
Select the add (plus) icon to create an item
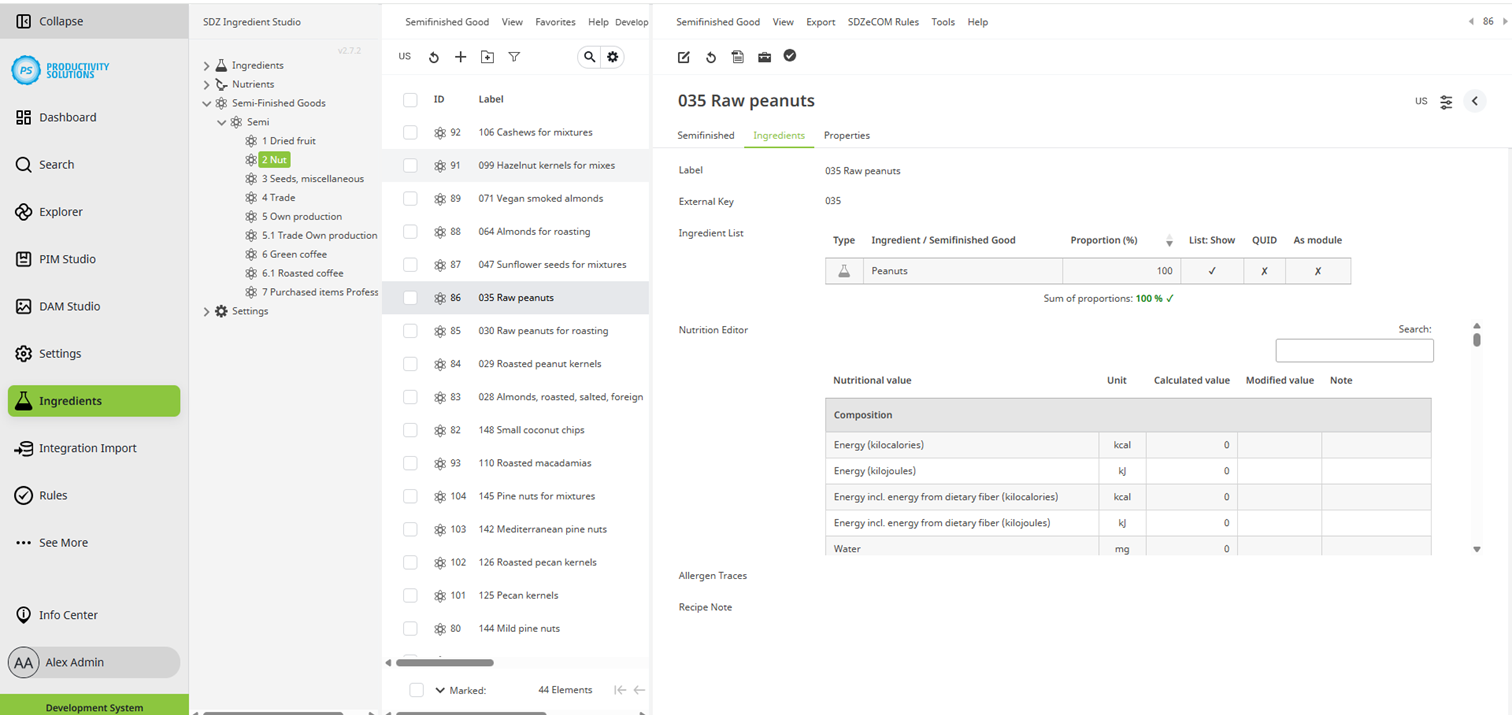[460, 57]
